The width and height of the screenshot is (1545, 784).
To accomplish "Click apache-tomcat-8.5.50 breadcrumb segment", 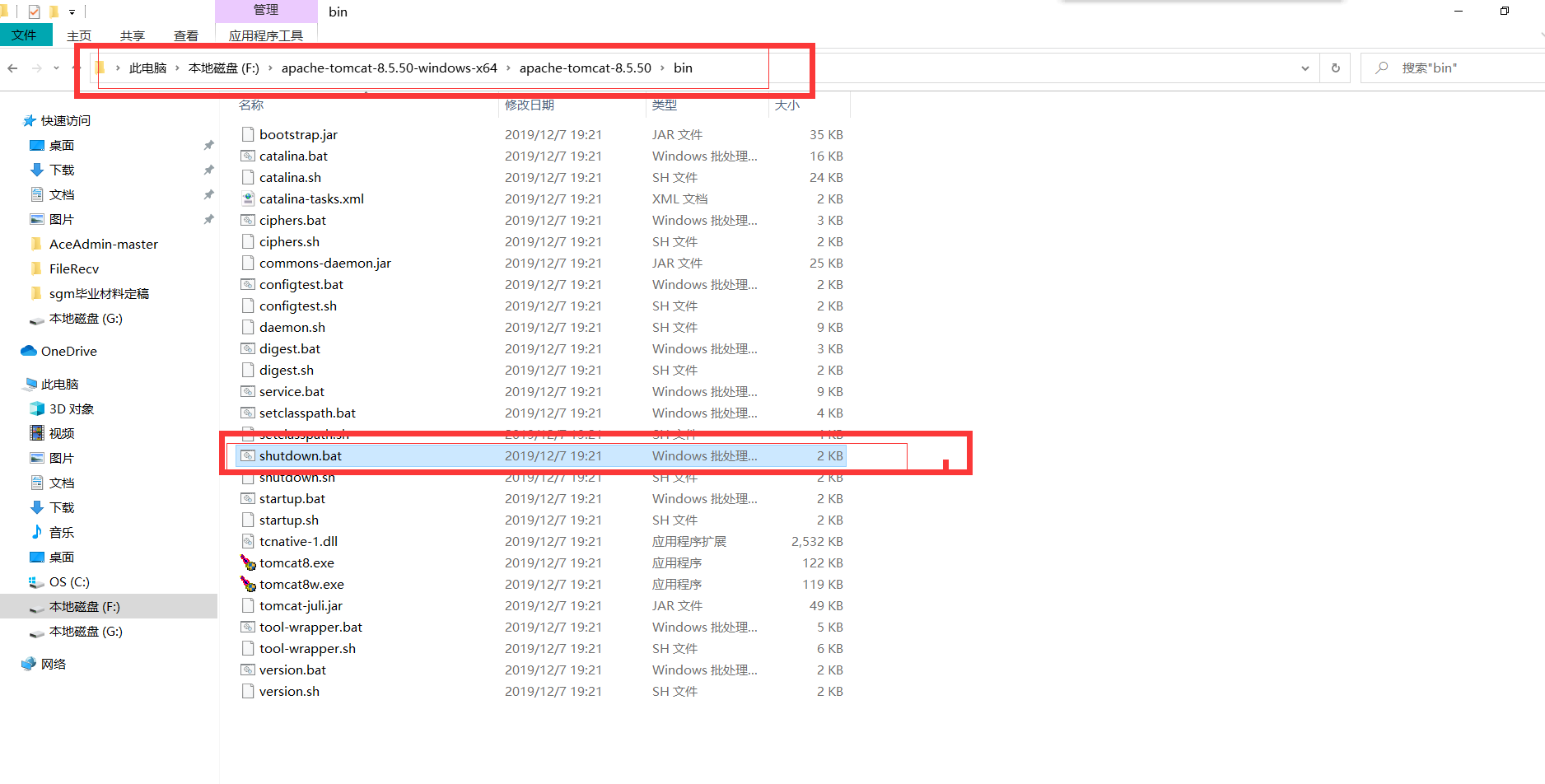I will coord(586,68).
